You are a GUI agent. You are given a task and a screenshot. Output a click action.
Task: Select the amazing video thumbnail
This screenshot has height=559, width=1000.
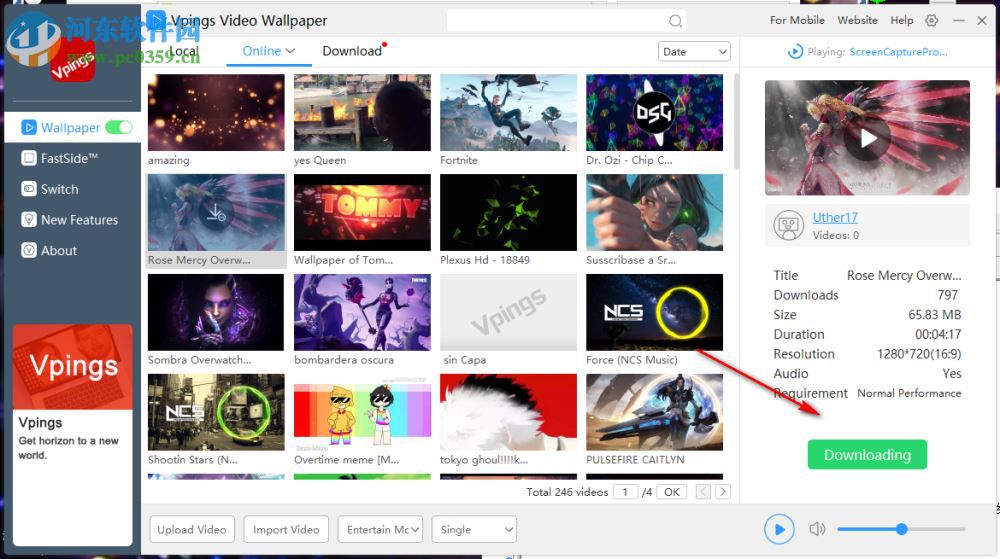point(216,112)
